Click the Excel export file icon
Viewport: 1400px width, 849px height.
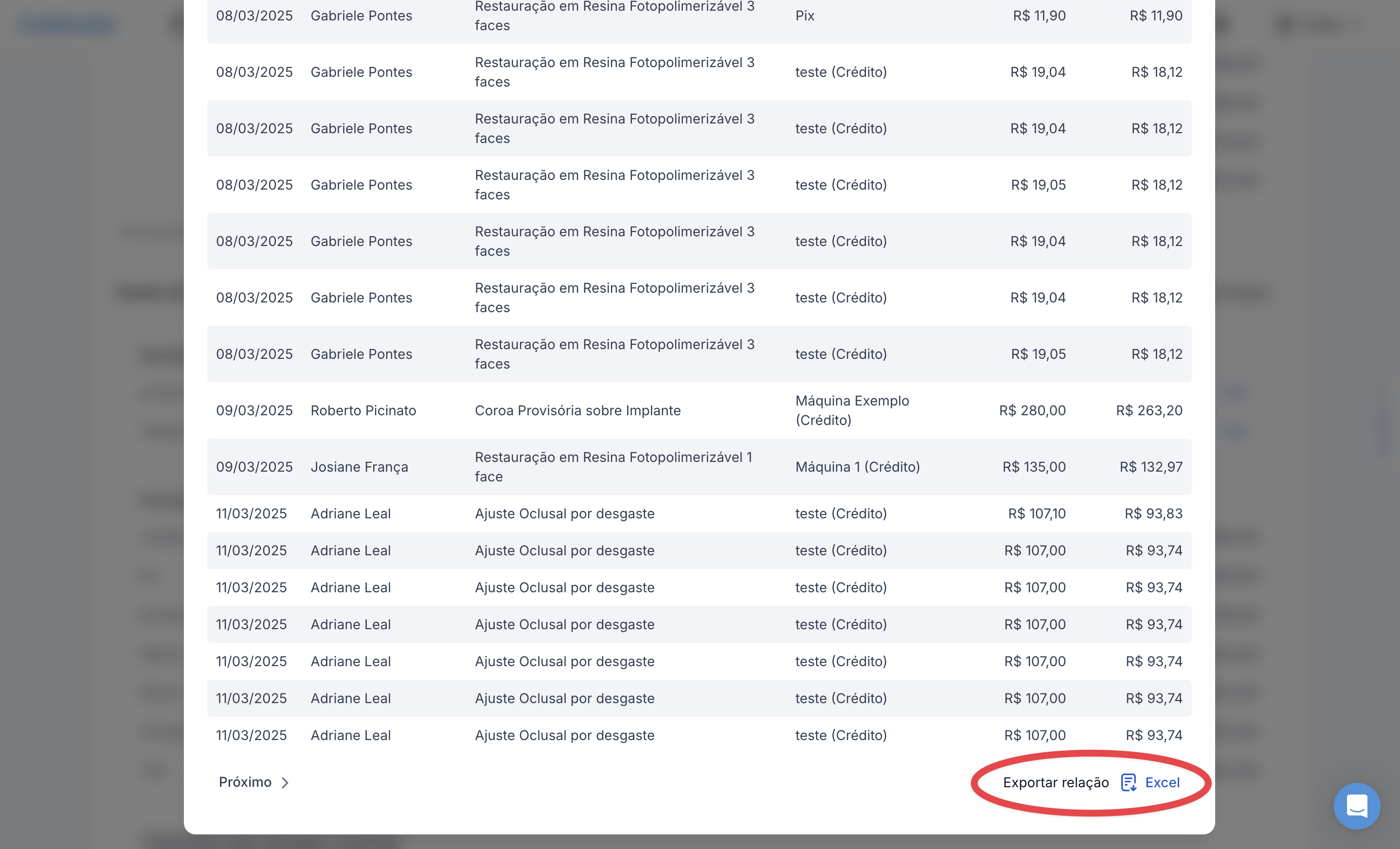pos(1128,782)
